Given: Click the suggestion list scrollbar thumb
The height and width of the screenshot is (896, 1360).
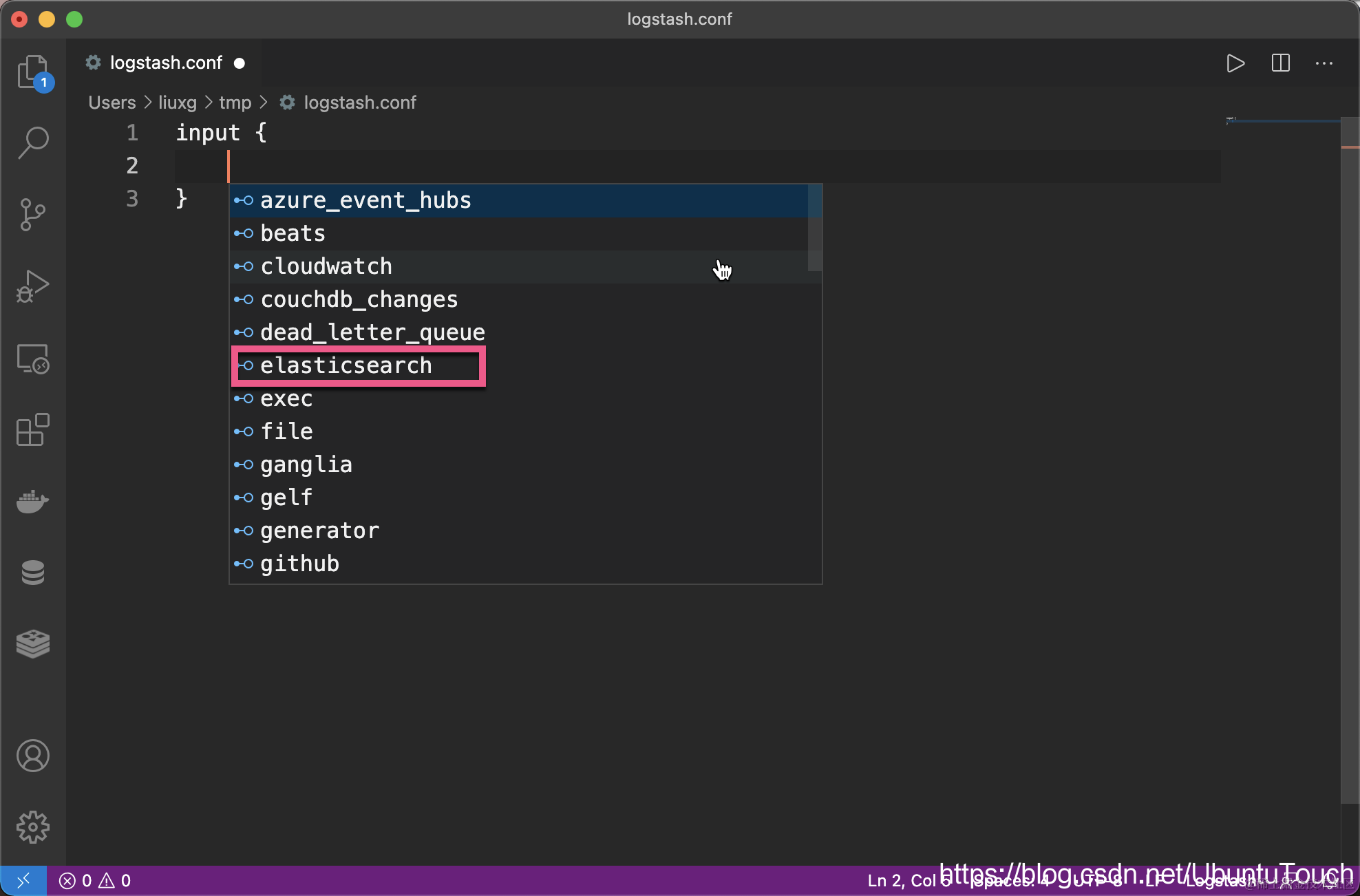Looking at the screenshot, I should tap(814, 227).
